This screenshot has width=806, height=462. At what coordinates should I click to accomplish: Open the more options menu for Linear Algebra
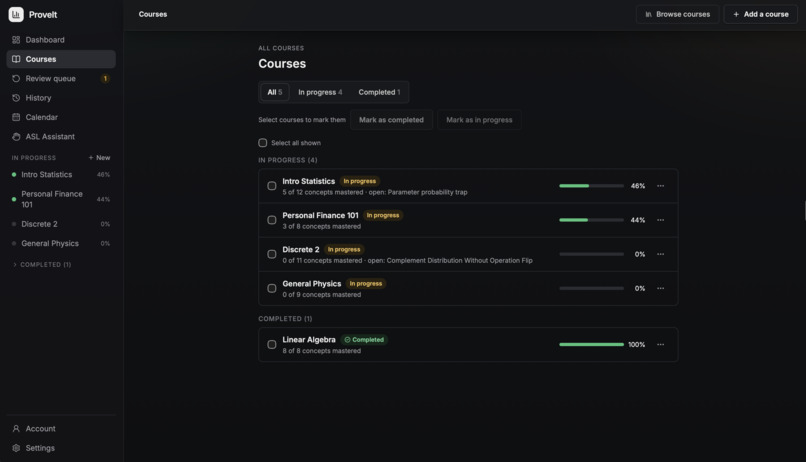661,345
